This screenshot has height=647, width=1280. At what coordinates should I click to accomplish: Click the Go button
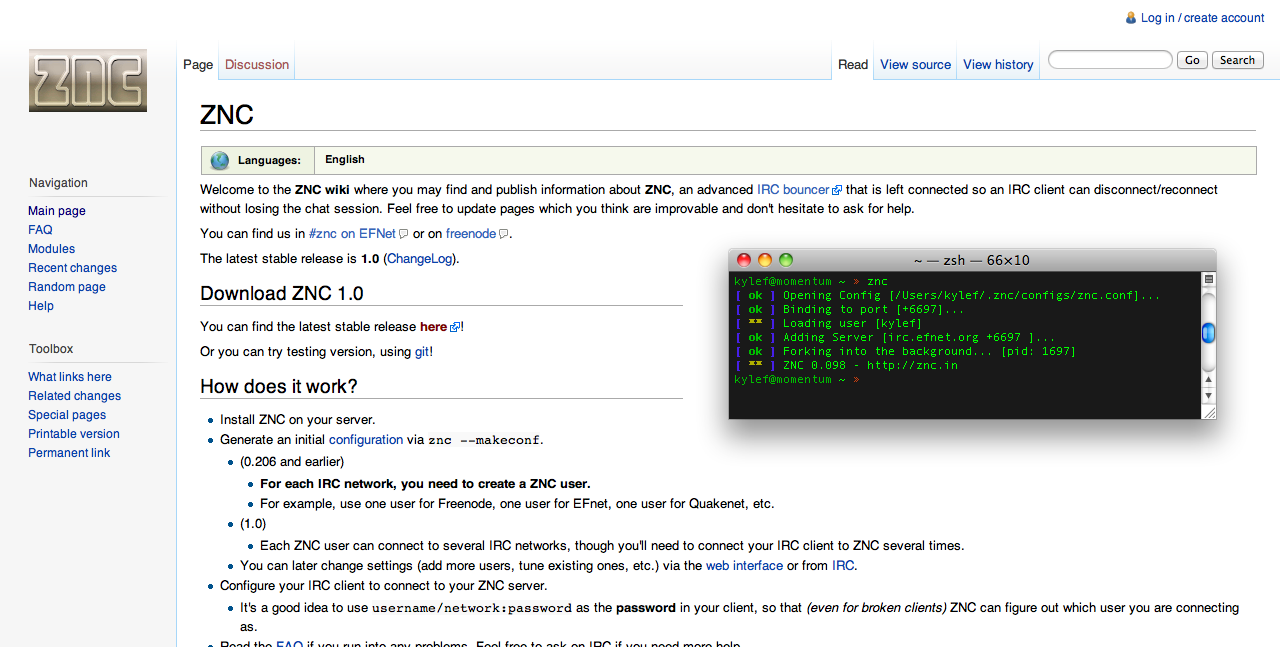tap(1192, 60)
